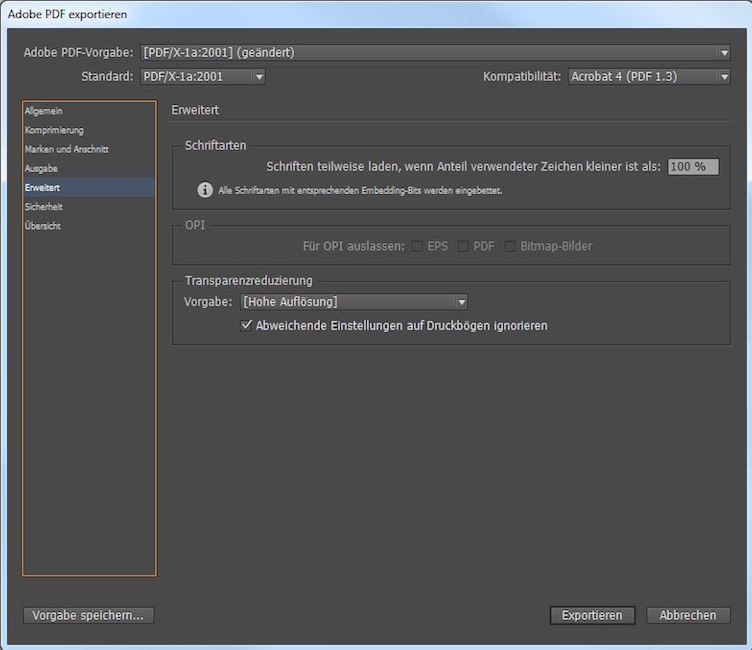The image size is (752, 650).
Task: Select Erweitert in the sidebar
Action: 88,188
